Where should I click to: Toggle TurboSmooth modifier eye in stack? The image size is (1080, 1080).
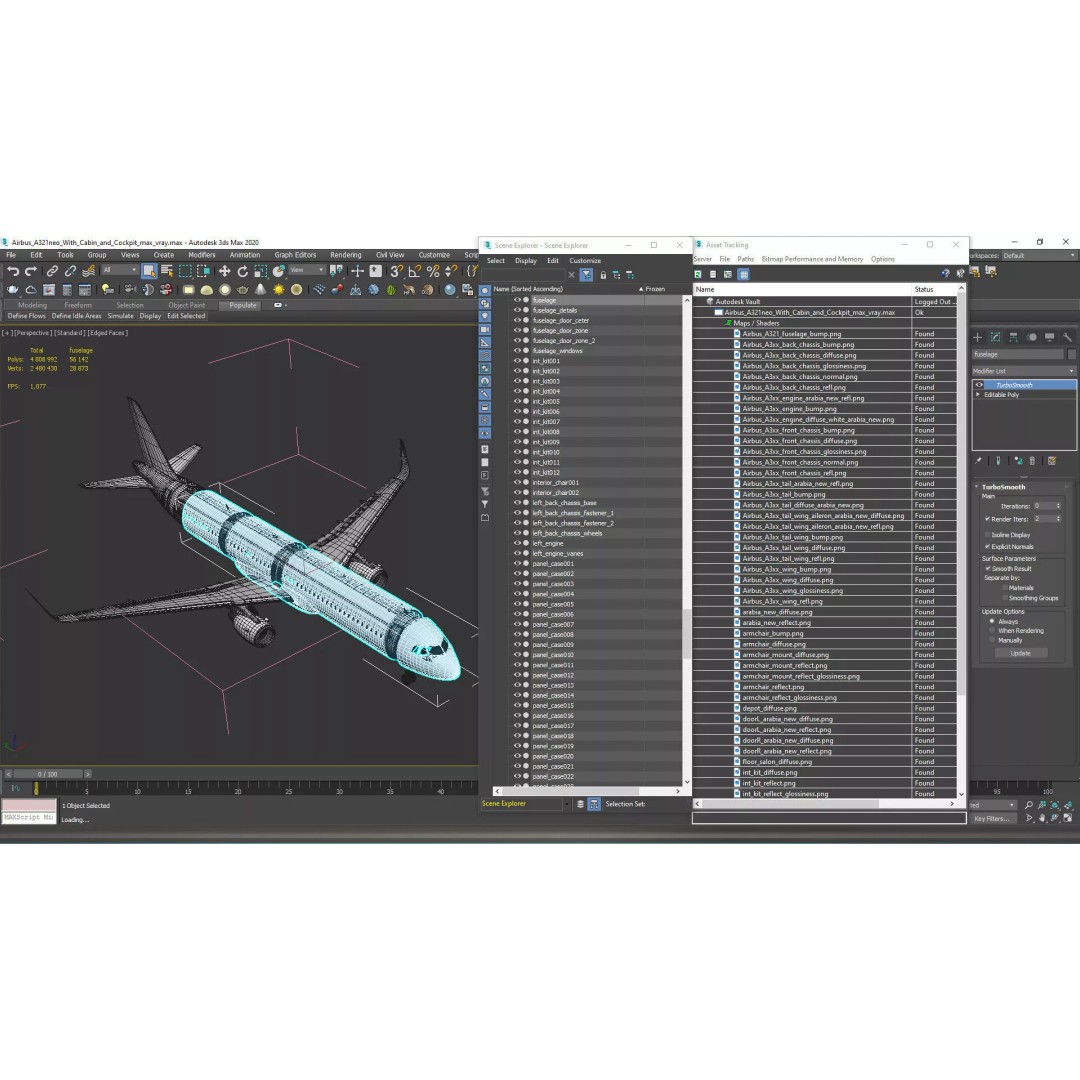979,385
